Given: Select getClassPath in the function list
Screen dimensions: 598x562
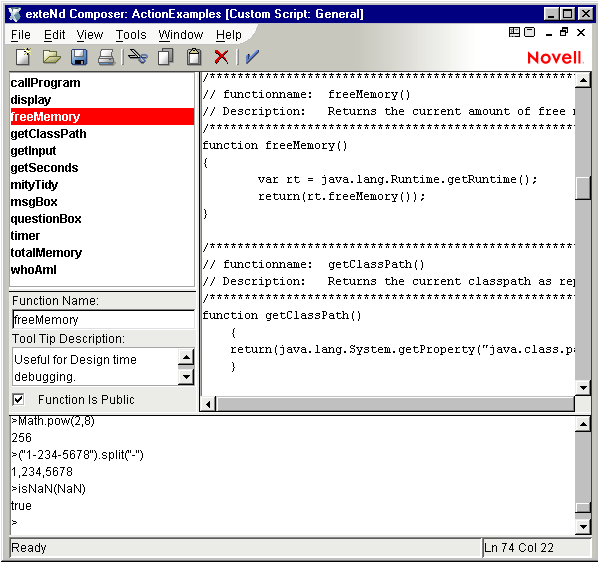Looking at the screenshot, I should [102, 134].
